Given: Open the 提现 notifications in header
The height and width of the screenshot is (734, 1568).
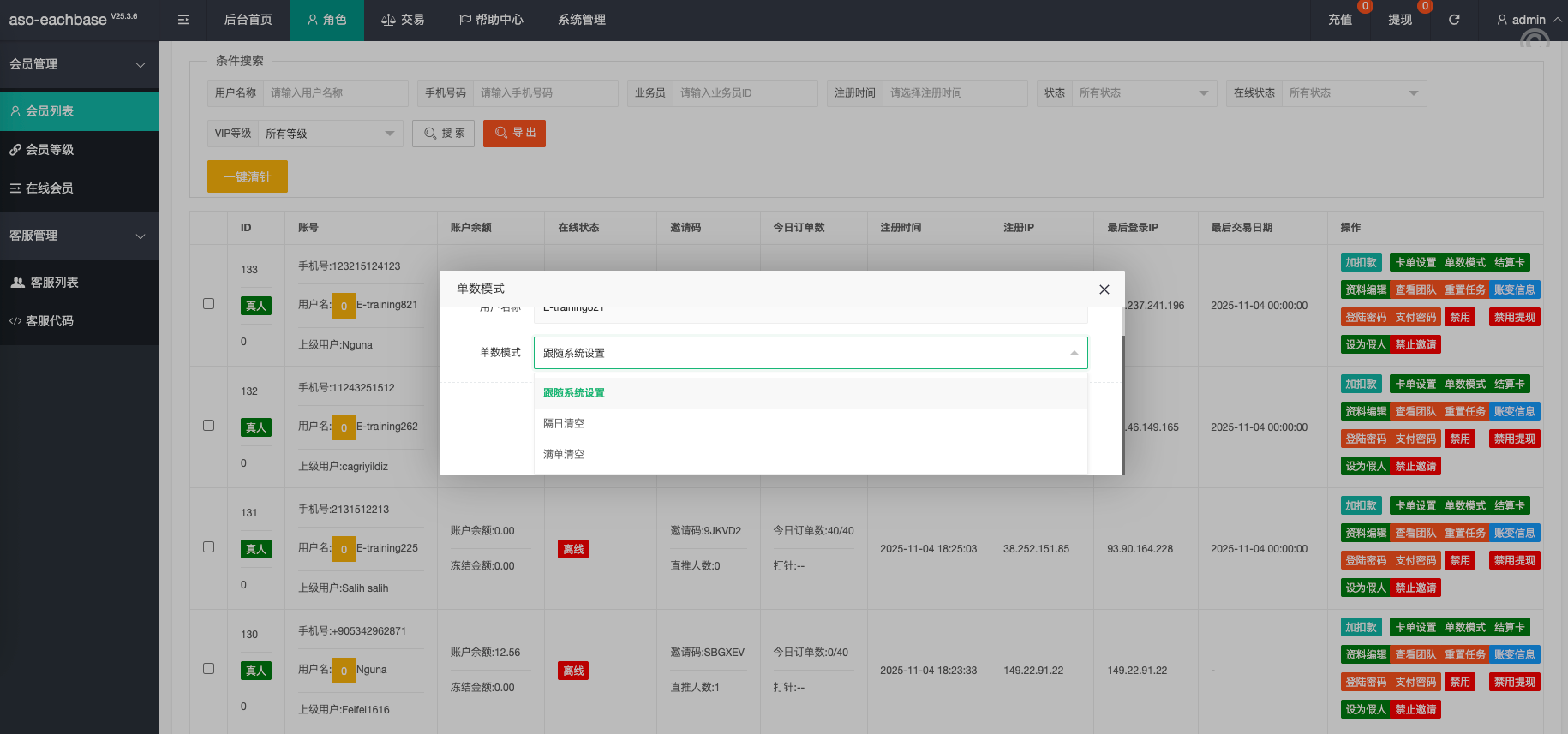Looking at the screenshot, I should 1400,20.
